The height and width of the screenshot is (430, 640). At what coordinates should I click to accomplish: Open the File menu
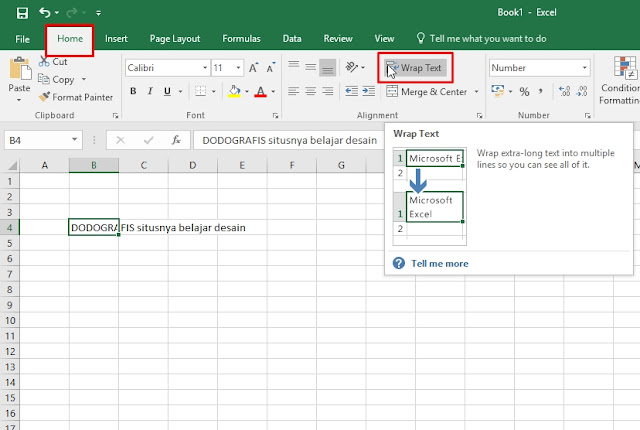coord(22,39)
